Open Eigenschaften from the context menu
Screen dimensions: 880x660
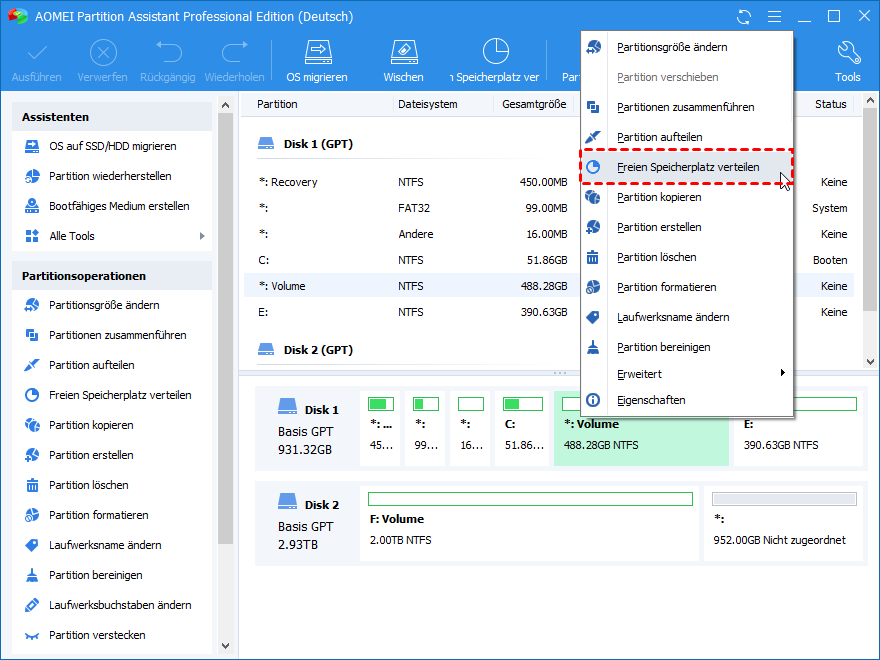[x=651, y=400]
